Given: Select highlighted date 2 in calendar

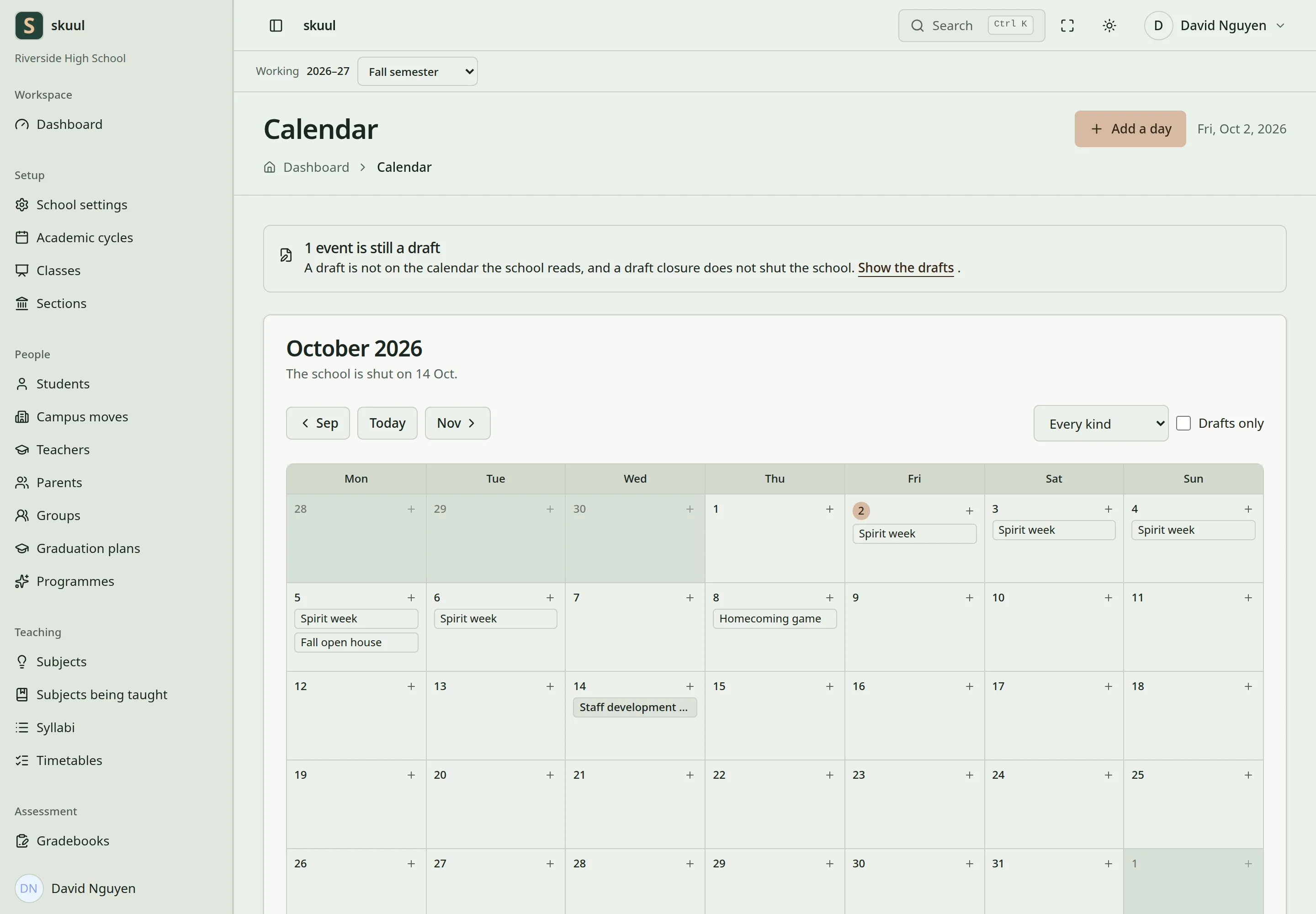Looking at the screenshot, I should point(861,511).
